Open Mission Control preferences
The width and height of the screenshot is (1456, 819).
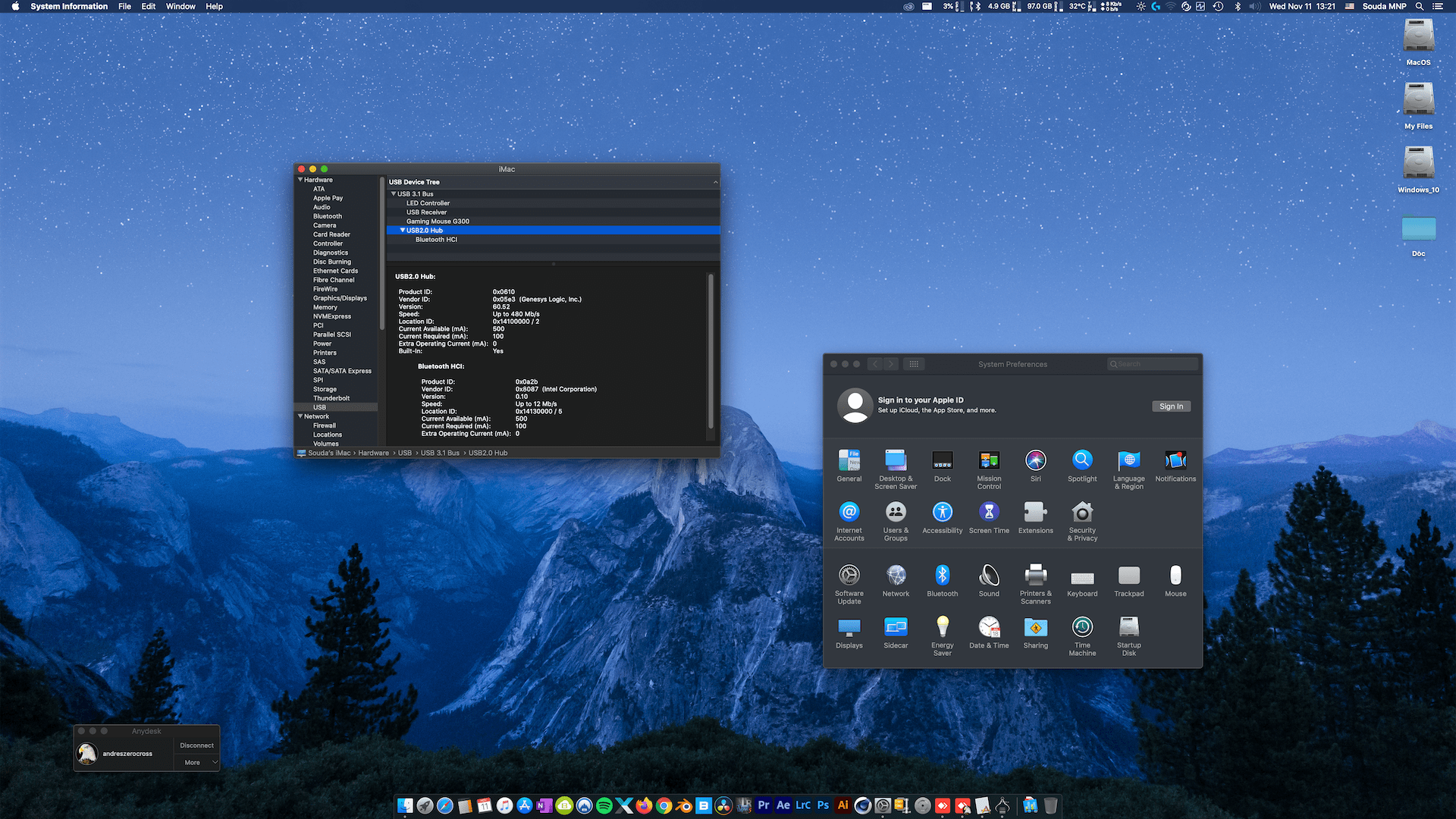[x=989, y=460]
